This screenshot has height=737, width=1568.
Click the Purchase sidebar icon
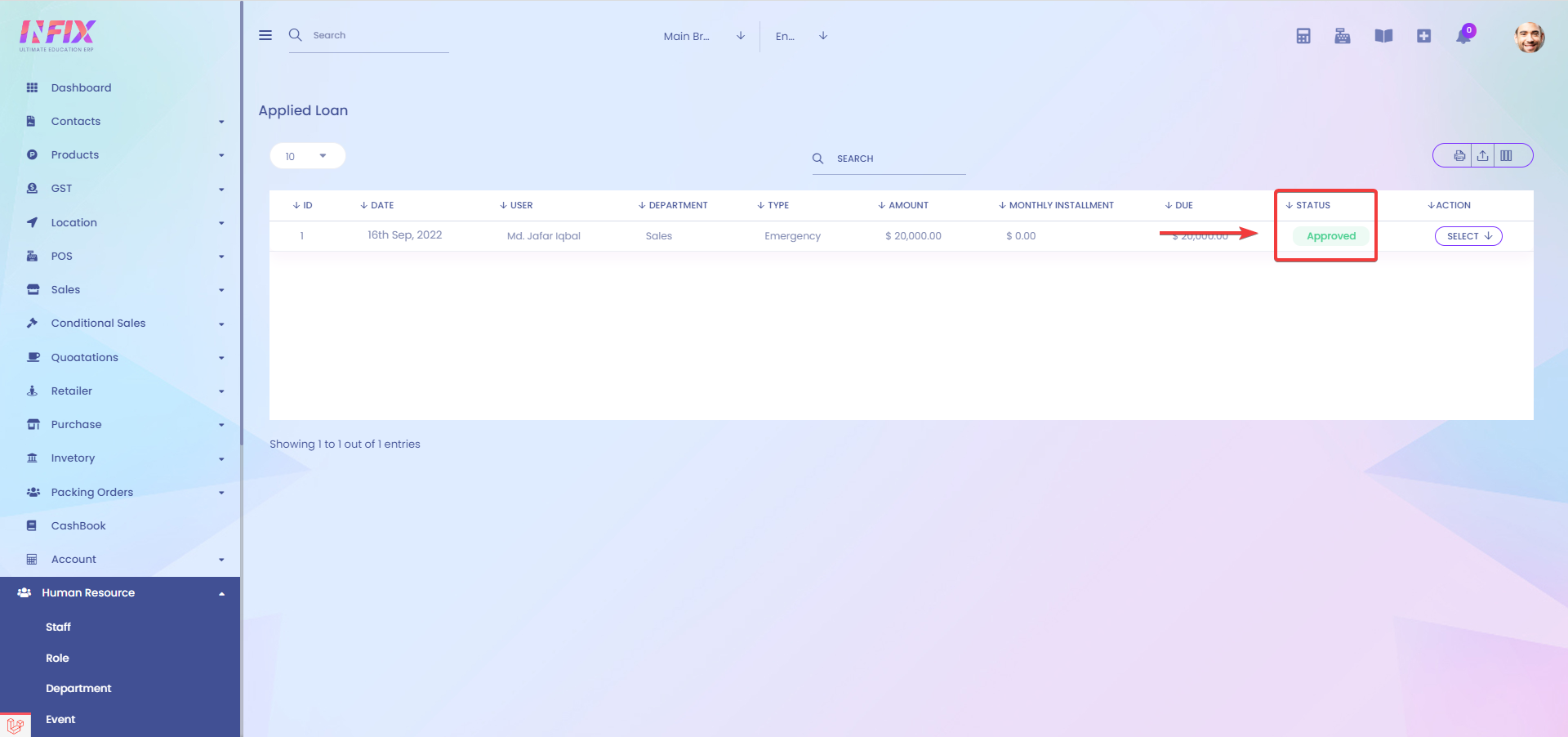click(x=33, y=424)
